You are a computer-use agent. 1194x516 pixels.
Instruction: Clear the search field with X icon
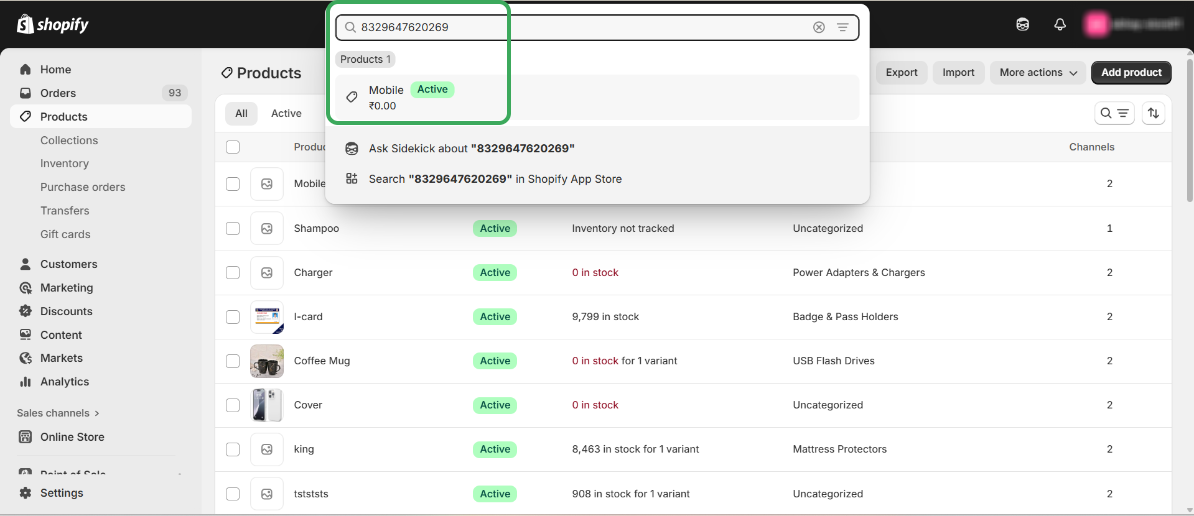[819, 27]
